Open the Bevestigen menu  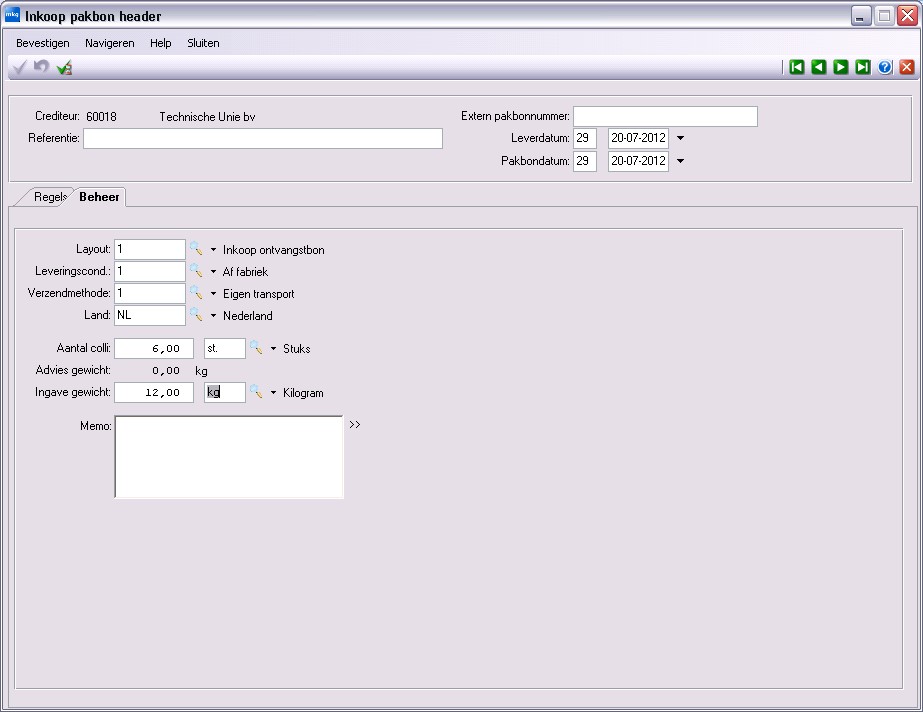tap(43, 43)
